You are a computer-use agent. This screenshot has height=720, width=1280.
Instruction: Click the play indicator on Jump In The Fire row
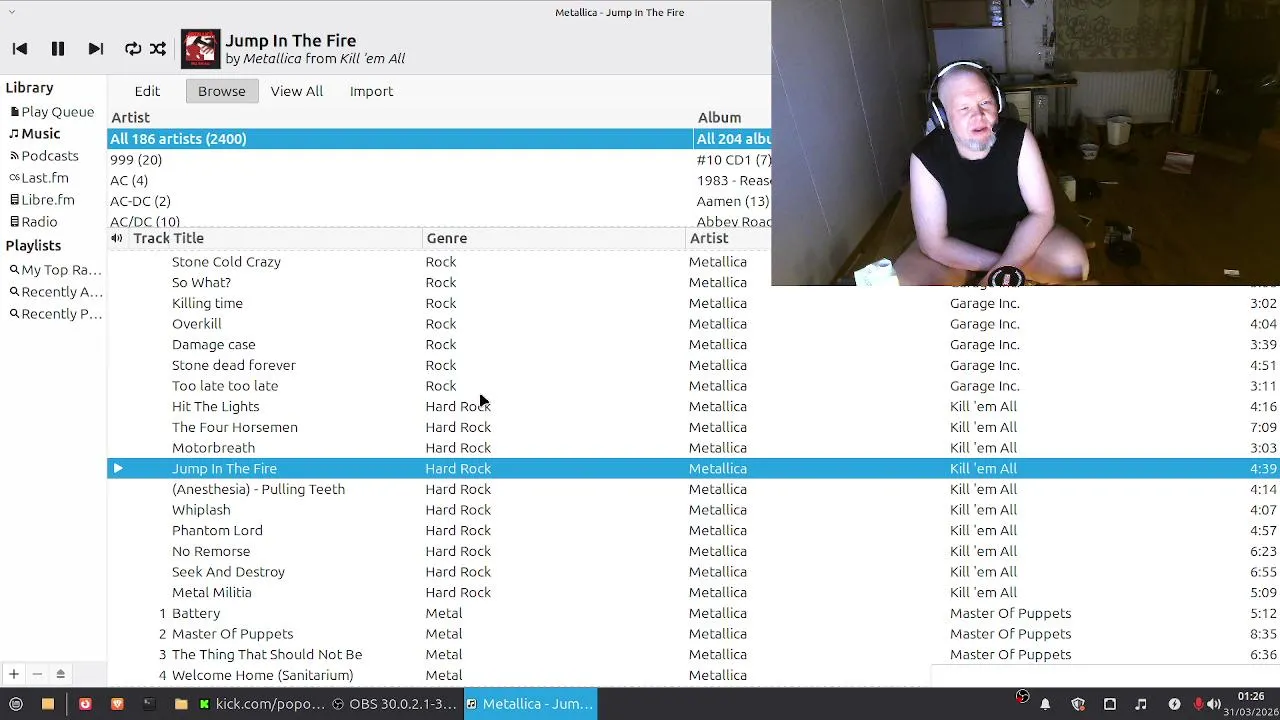coord(118,468)
